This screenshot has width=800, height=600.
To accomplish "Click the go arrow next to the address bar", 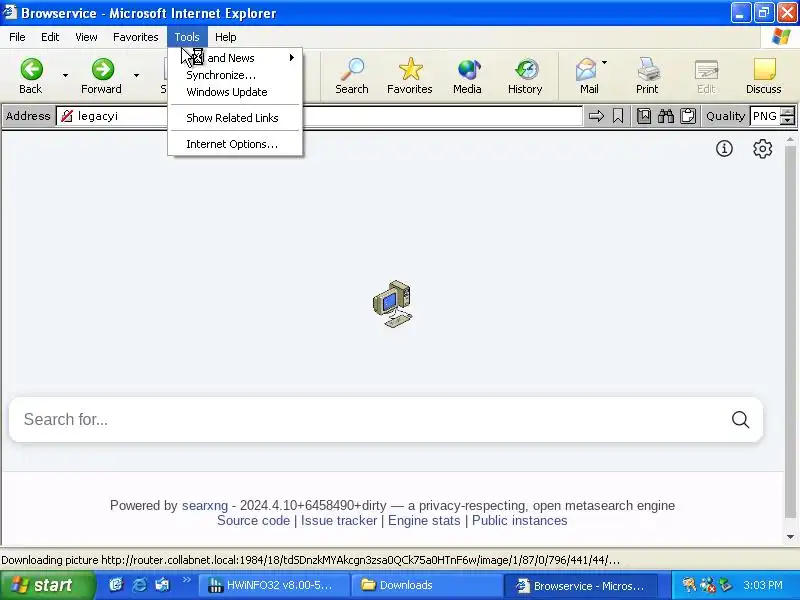I will [596, 116].
